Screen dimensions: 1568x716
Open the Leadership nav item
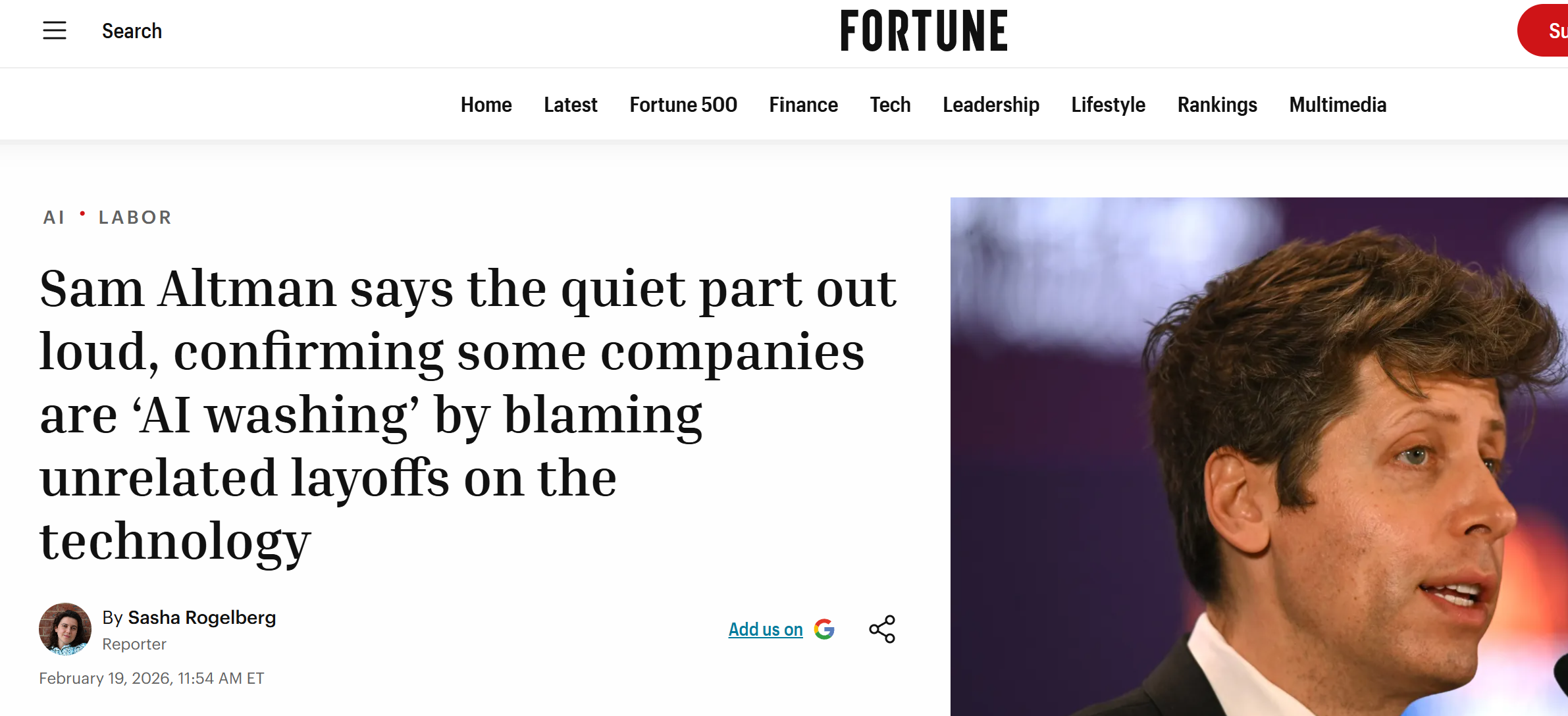click(x=991, y=105)
